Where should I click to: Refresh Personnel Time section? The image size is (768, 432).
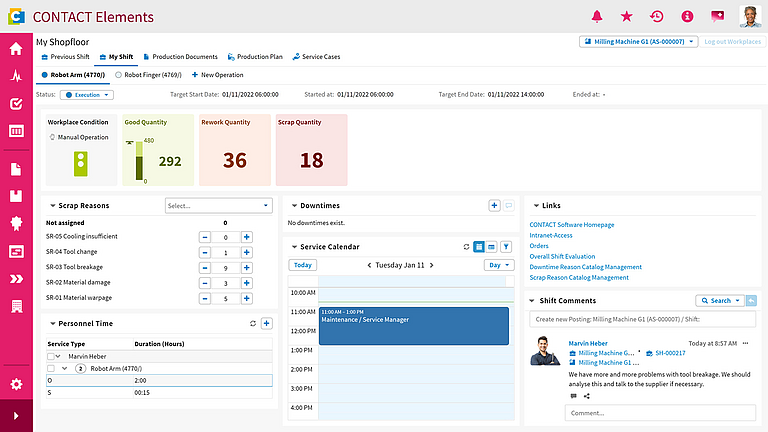pos(253,323)
